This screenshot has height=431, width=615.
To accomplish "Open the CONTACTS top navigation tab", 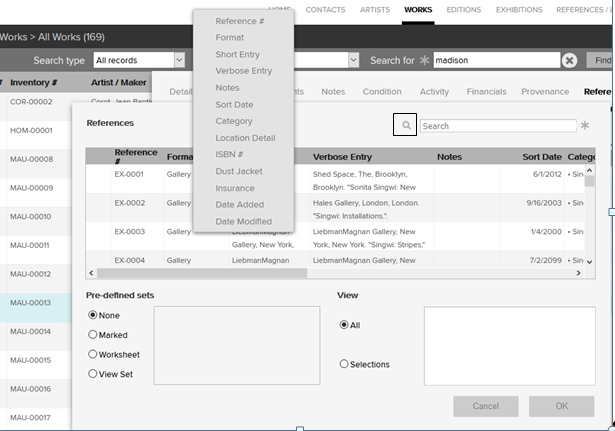I will [x=325, y=10].
